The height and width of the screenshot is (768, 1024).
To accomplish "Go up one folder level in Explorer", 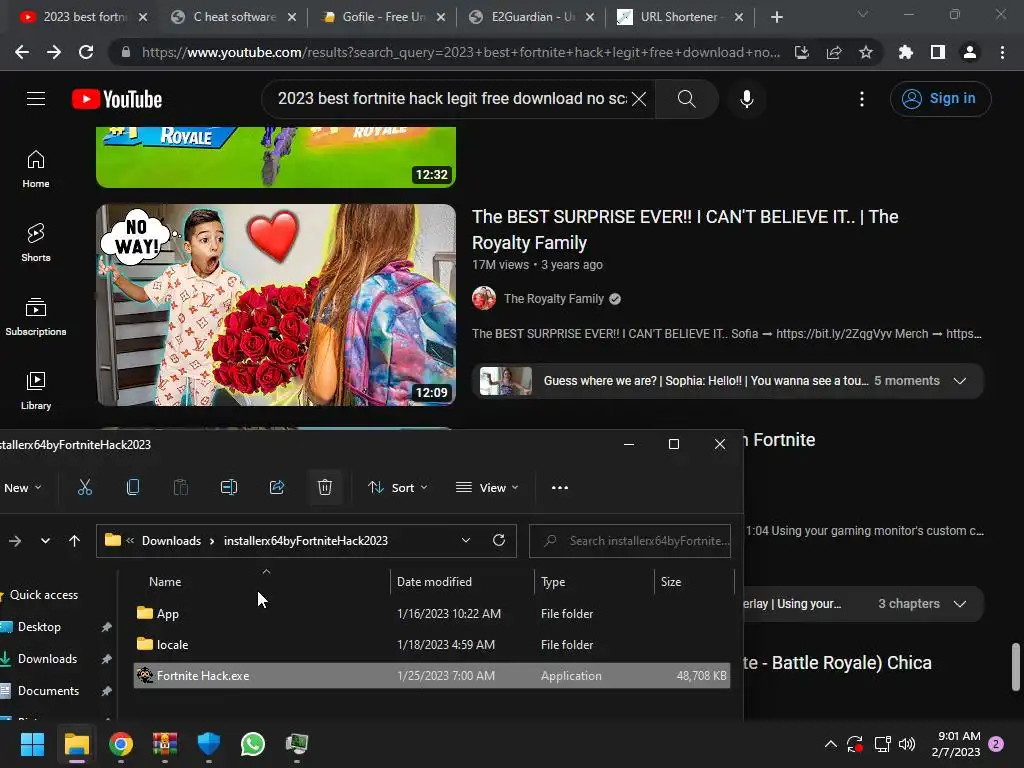I will tap(74, 541).
